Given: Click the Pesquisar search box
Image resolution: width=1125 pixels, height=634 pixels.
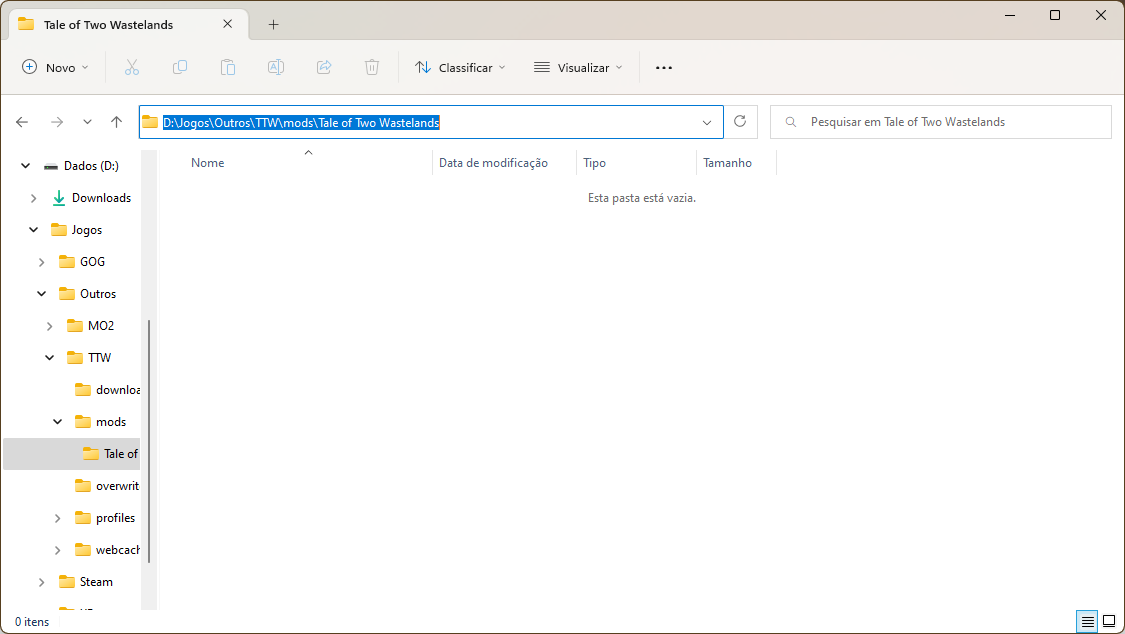Looking at the screenshot, I should point(941,122).
